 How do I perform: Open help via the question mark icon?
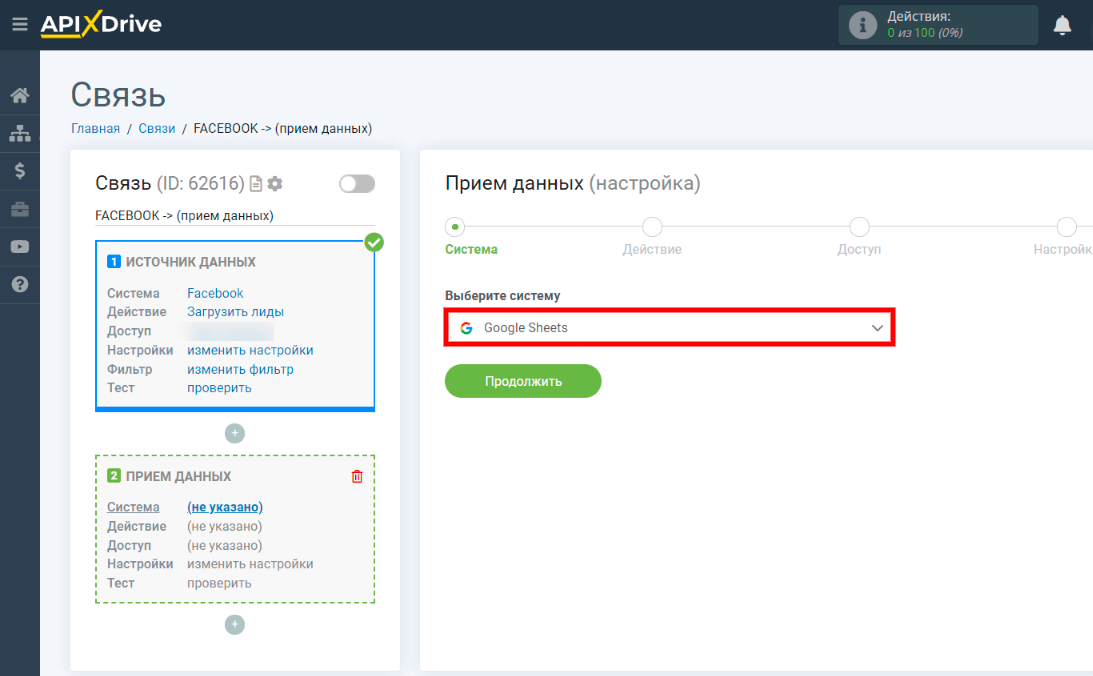coord(19,285)
